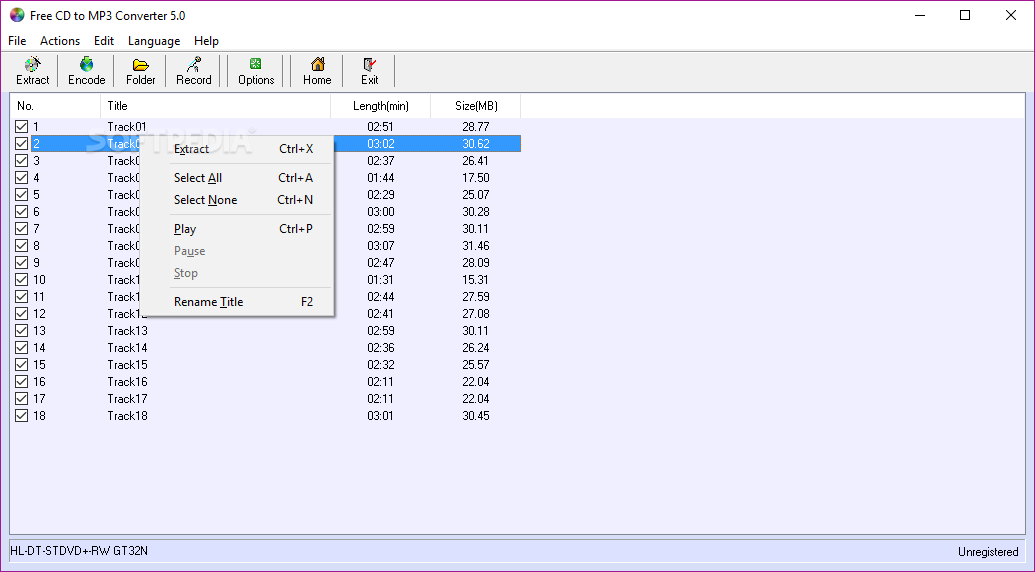Click the HL-DT-STDVD+-RW GT32N drive status text
1035x572 pixels.
(79, 551)
